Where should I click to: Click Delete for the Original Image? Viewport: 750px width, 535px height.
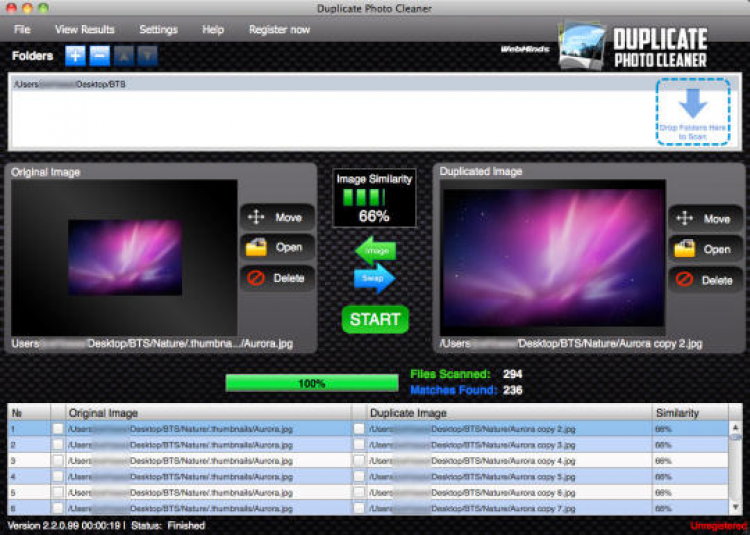tap(277, 278)
